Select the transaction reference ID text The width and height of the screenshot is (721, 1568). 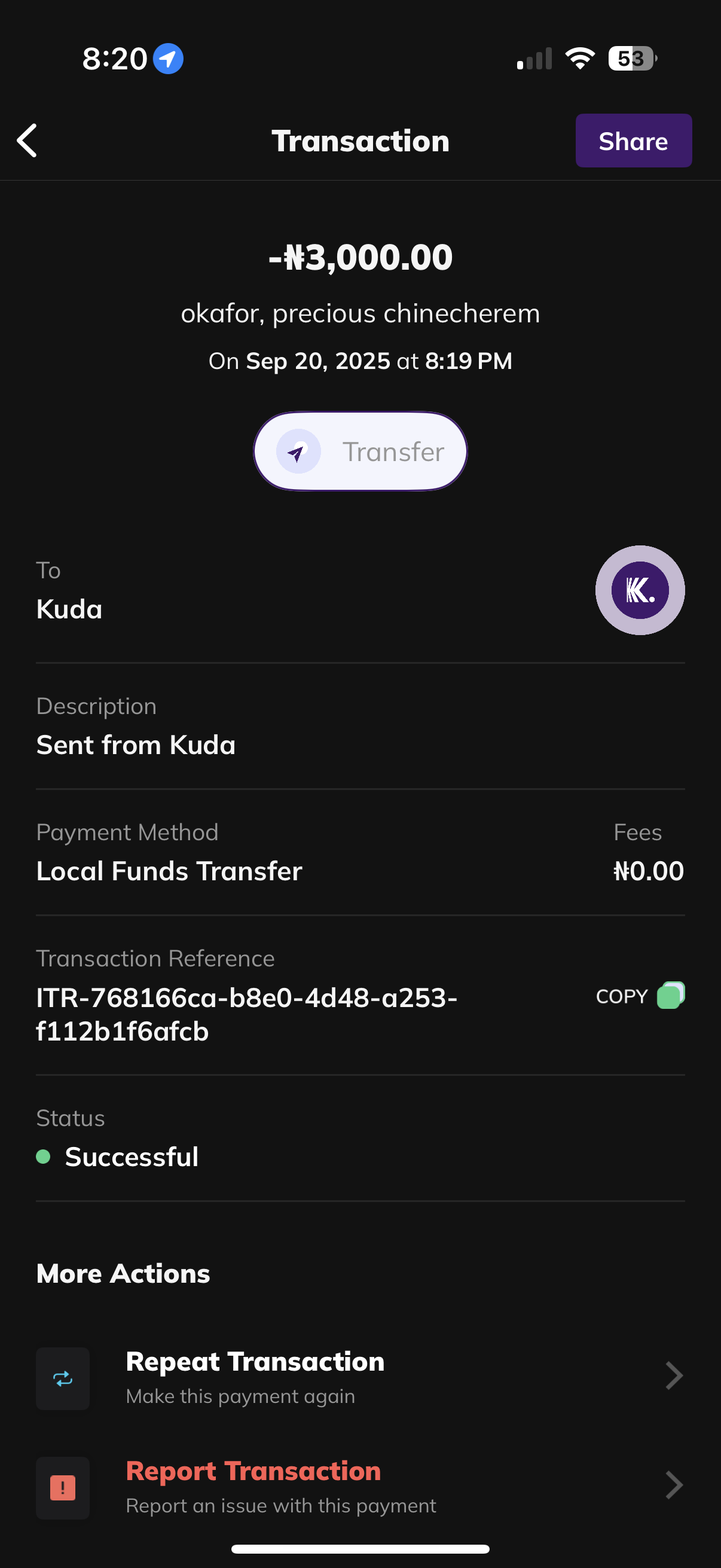[246, 1014]
